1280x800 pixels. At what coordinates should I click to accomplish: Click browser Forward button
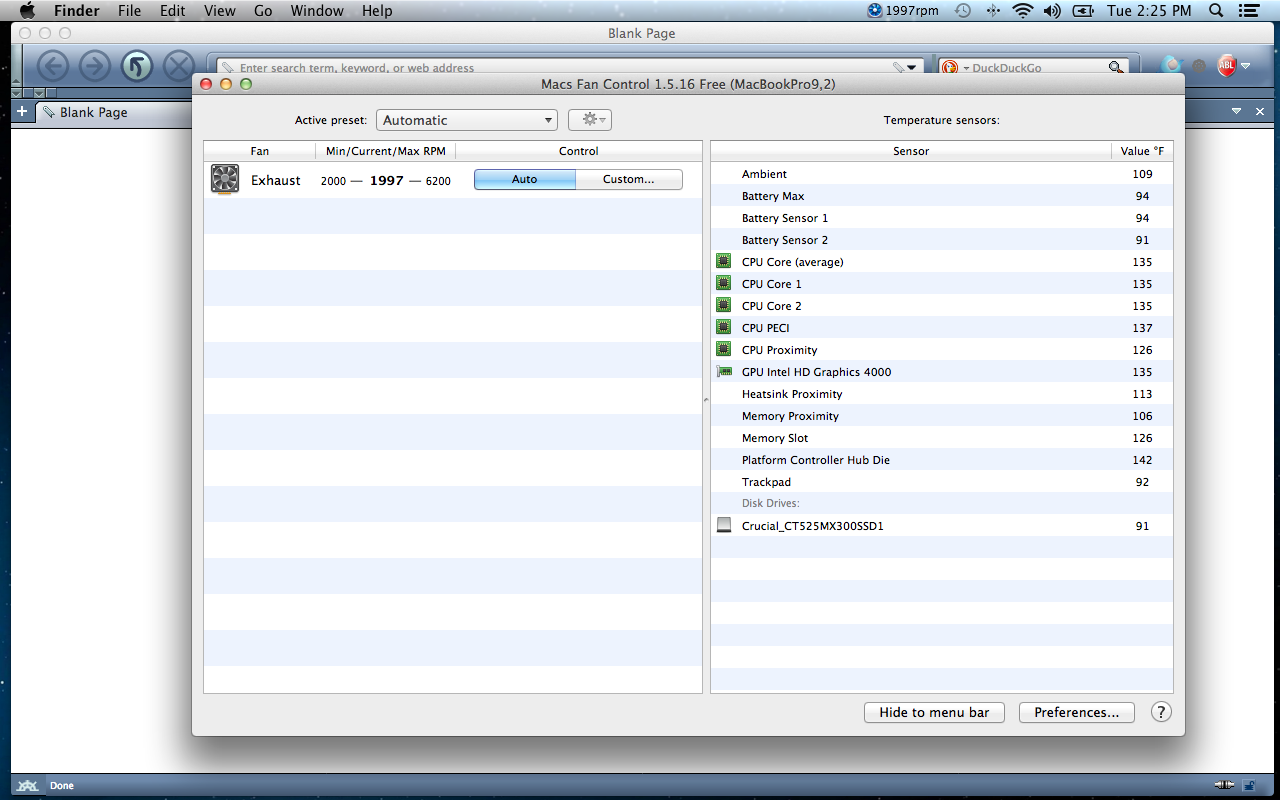pyautogui.click(x=95, y=67)
